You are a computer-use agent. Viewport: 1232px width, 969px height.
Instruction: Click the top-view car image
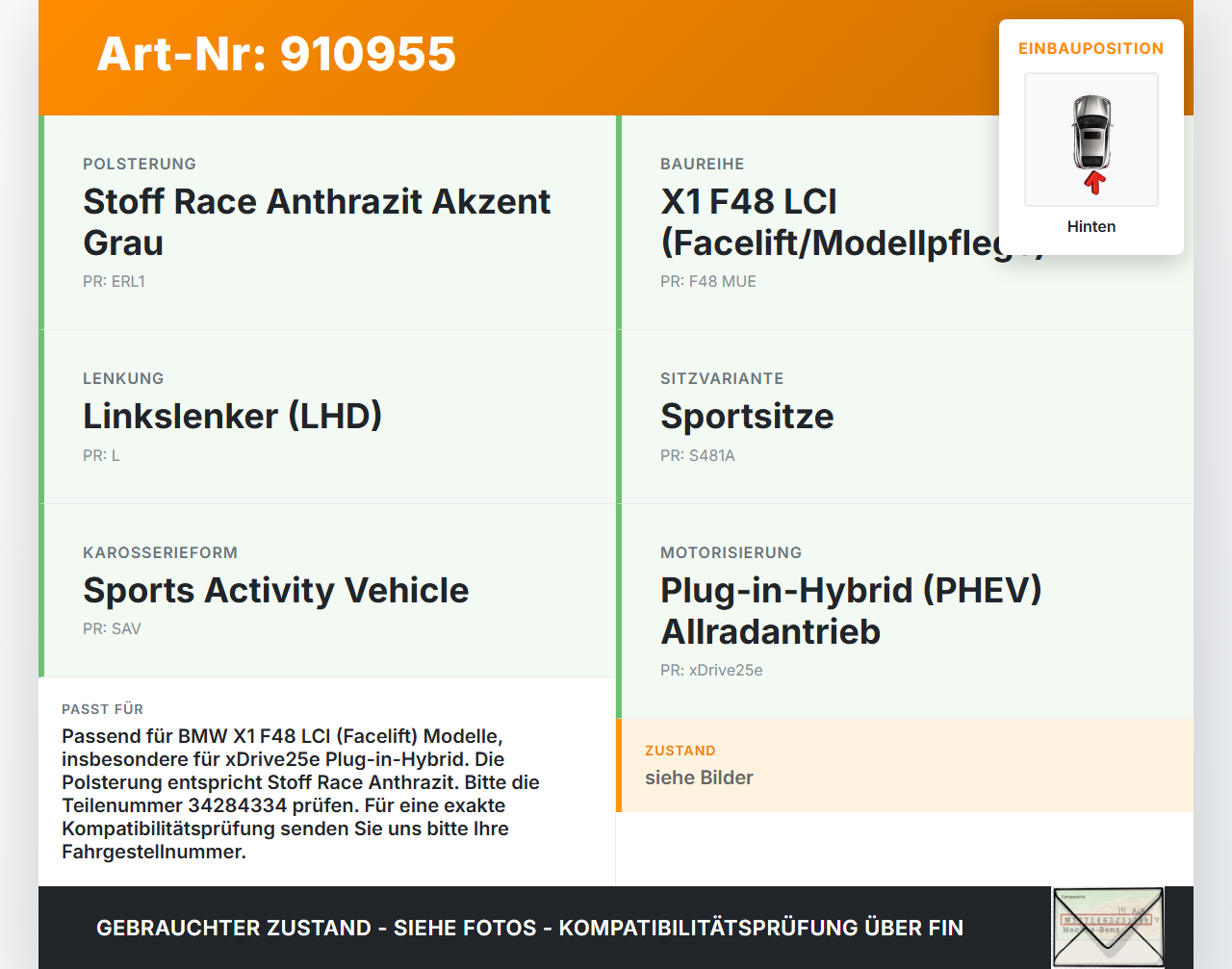pyautogui.click(x=1091, y=140)
